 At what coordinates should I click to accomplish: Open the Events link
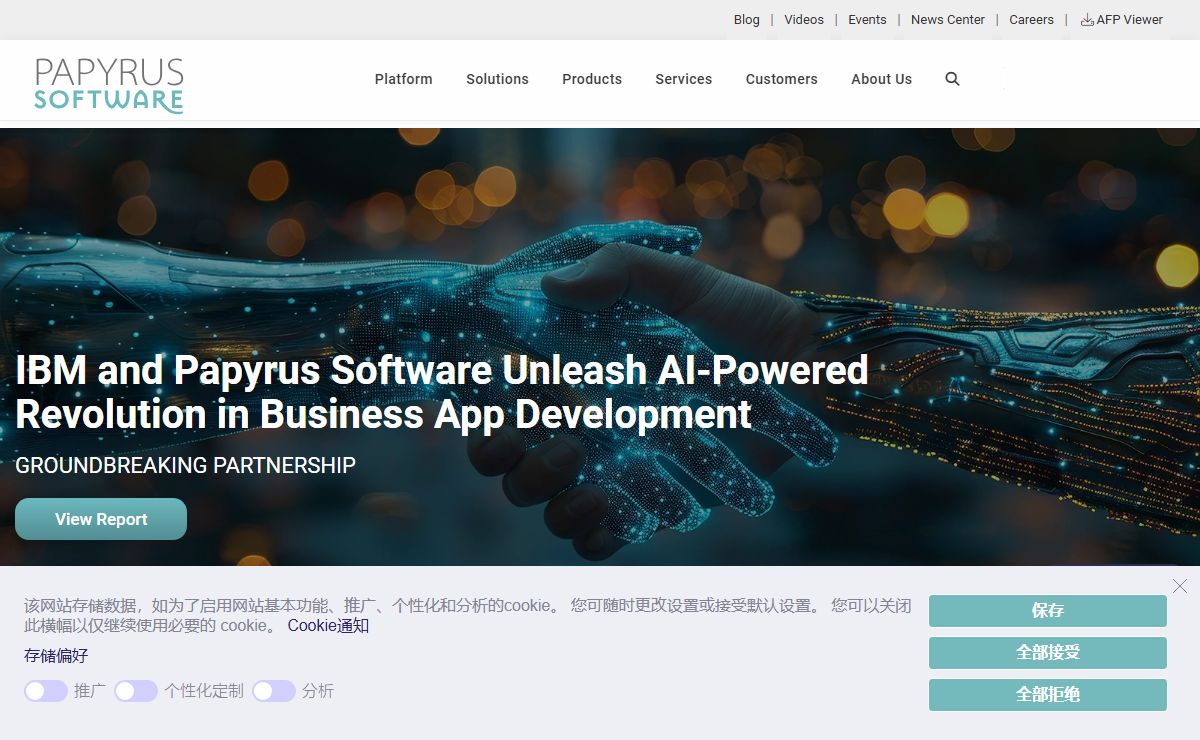(867, 20)
